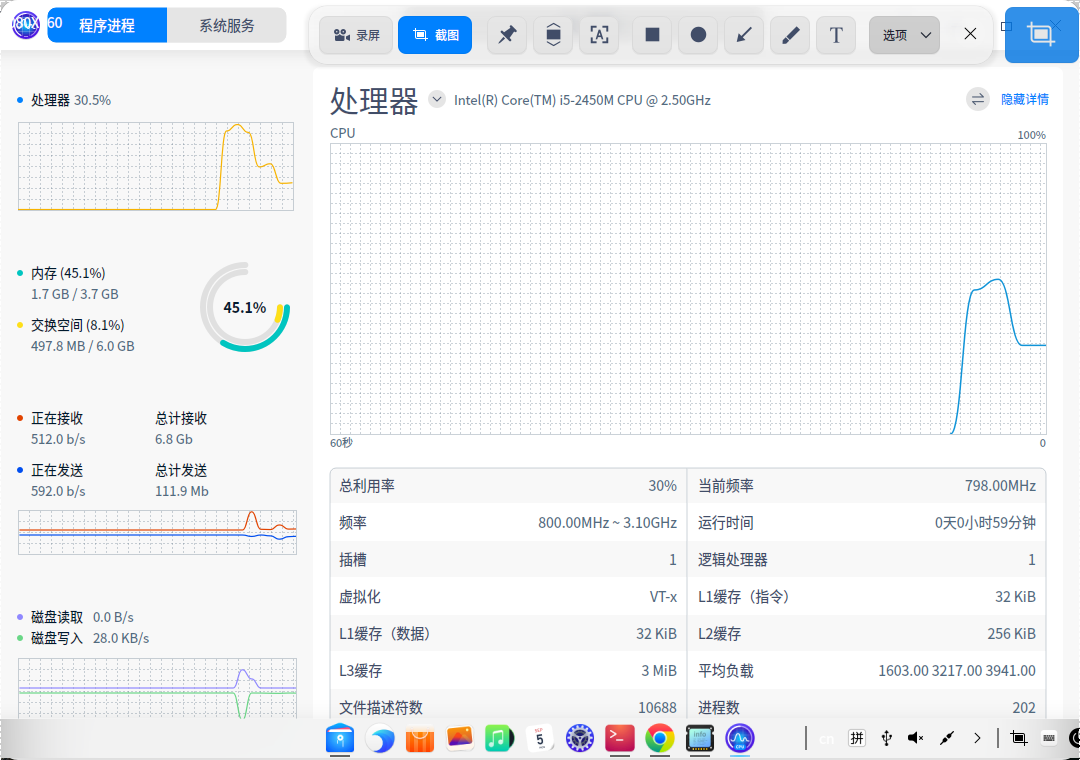Switch to 截图 screenshot mode
The image size is (1080, 760).
(435, 35)
